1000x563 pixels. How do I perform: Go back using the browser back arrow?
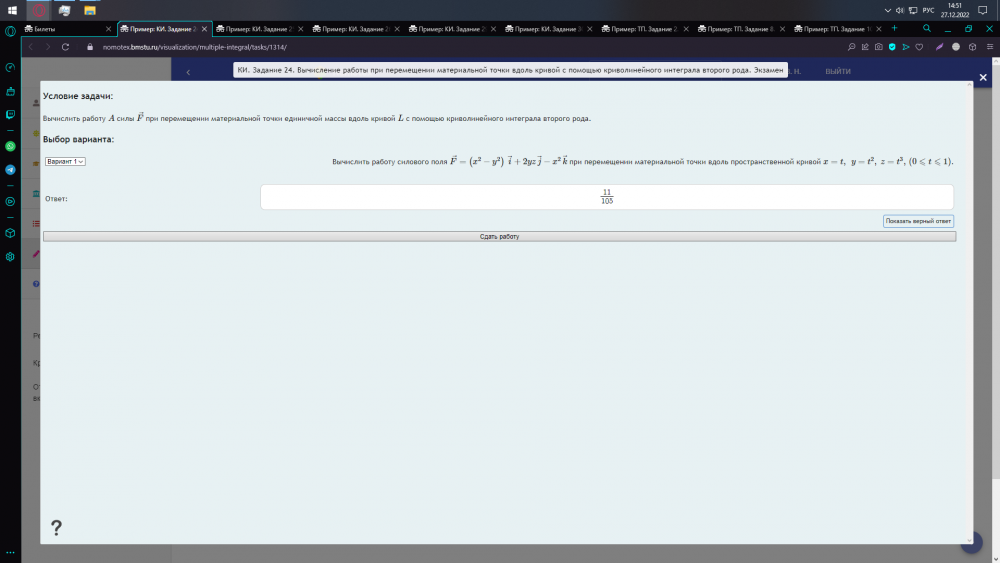coord(30,47)
